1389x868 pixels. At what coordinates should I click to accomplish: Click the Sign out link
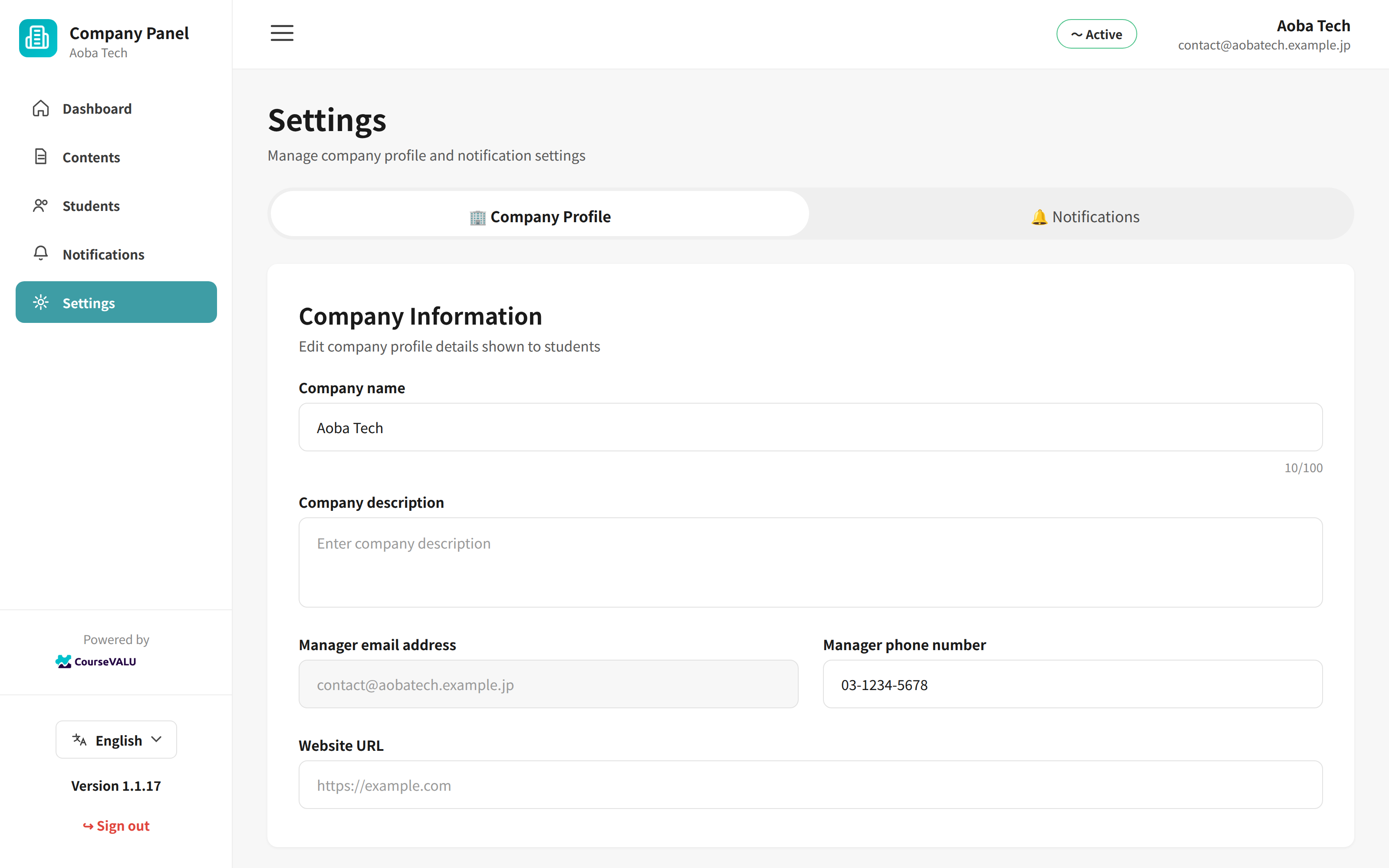[x=116, y=825]
